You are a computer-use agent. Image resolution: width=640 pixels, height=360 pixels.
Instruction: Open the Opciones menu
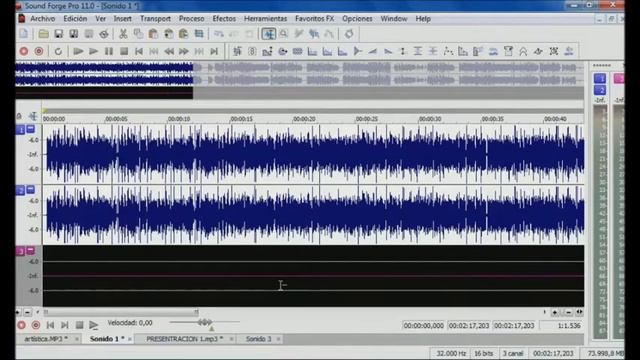(357, 19)
